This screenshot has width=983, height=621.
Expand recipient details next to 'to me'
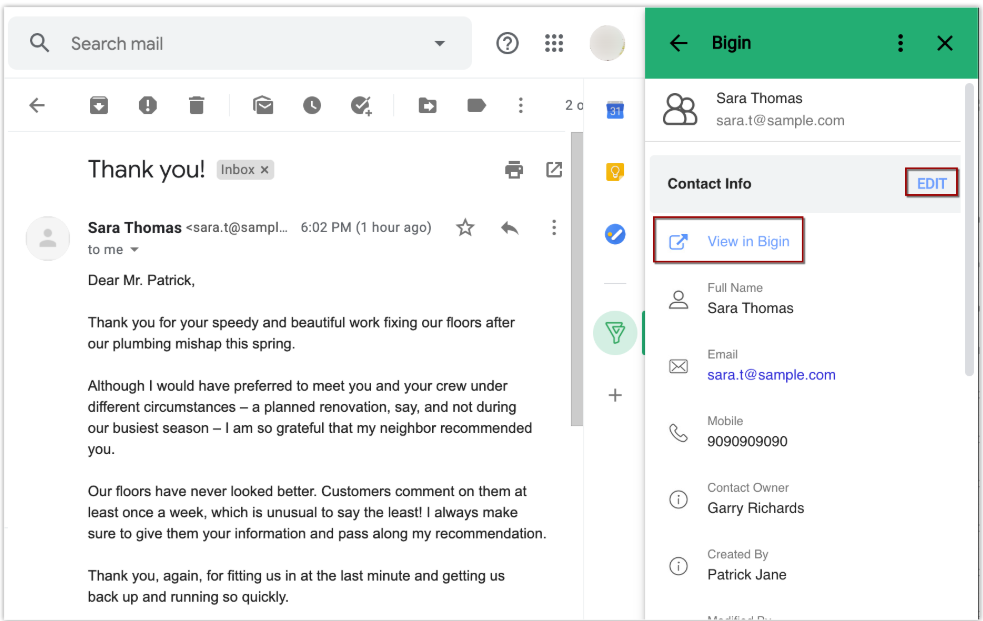point(134,249)
